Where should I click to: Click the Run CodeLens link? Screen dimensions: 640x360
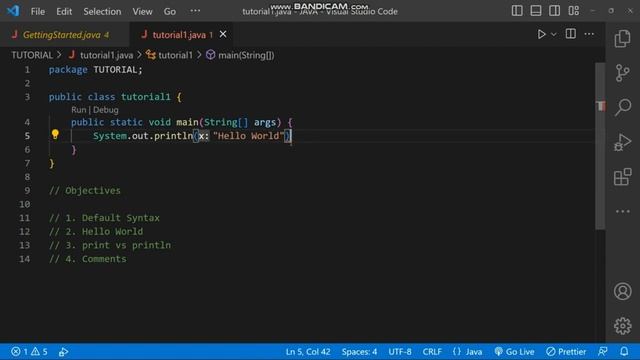pos(78,110)
